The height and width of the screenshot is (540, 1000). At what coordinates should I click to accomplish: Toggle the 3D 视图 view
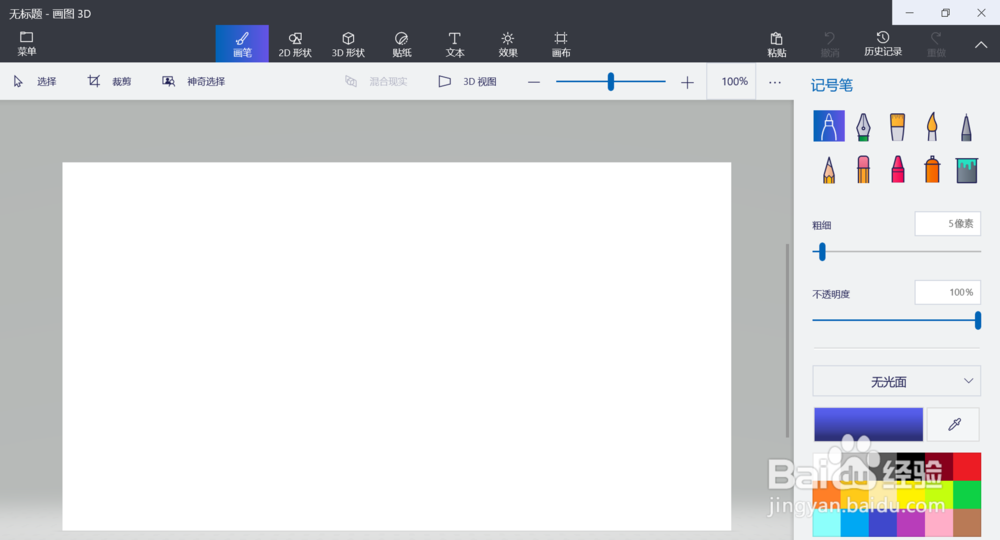click(467, 82)
